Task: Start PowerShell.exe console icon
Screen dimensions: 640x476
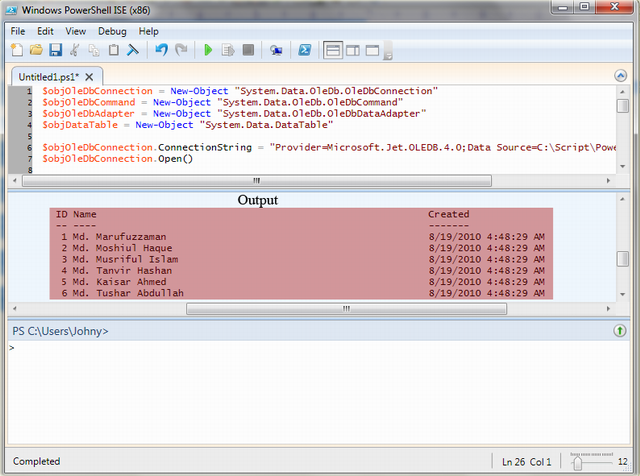Action: click(304, 50)
